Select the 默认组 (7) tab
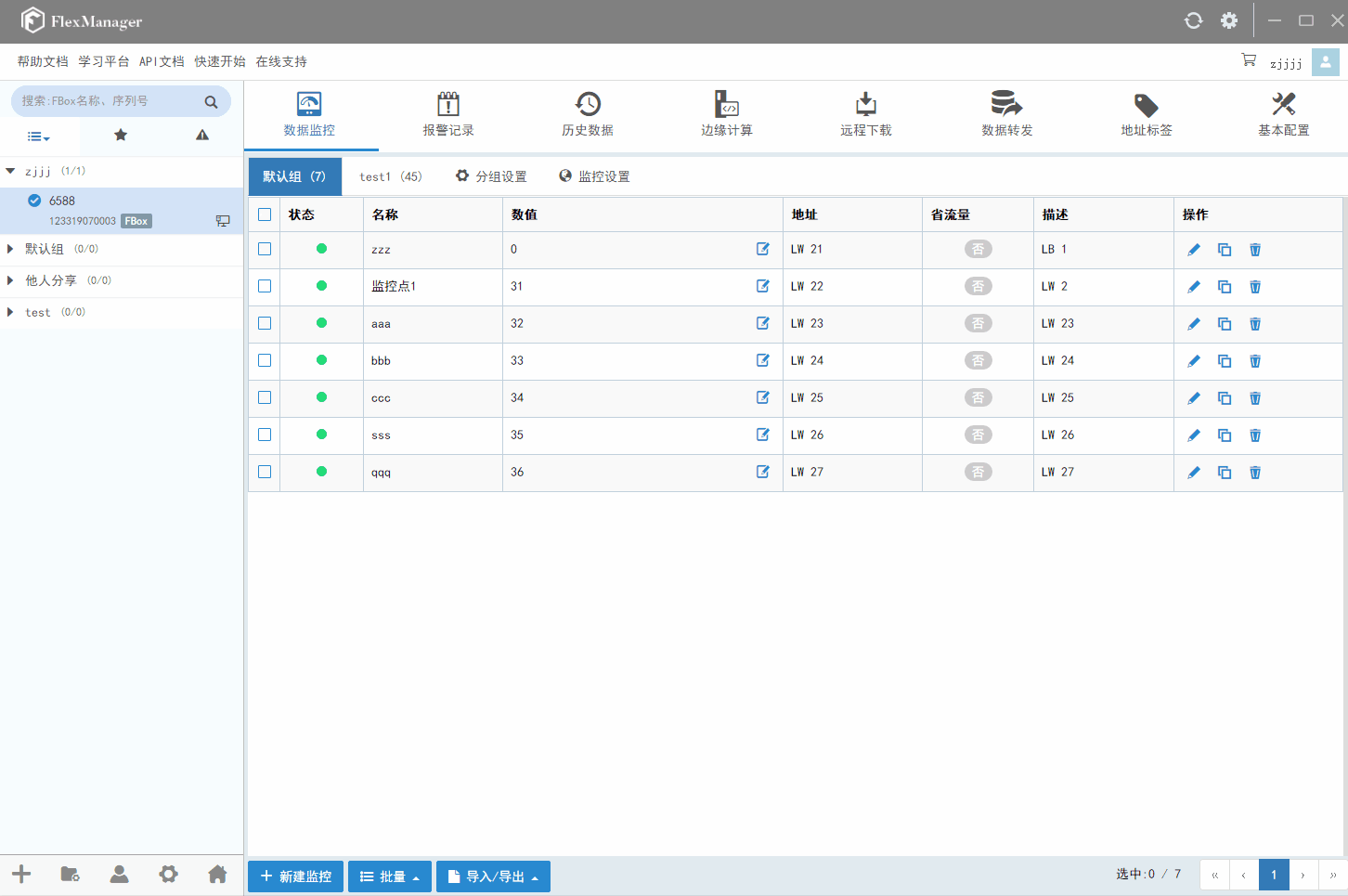This screenshot has width=1348, height=896. (x=294, y=176)
